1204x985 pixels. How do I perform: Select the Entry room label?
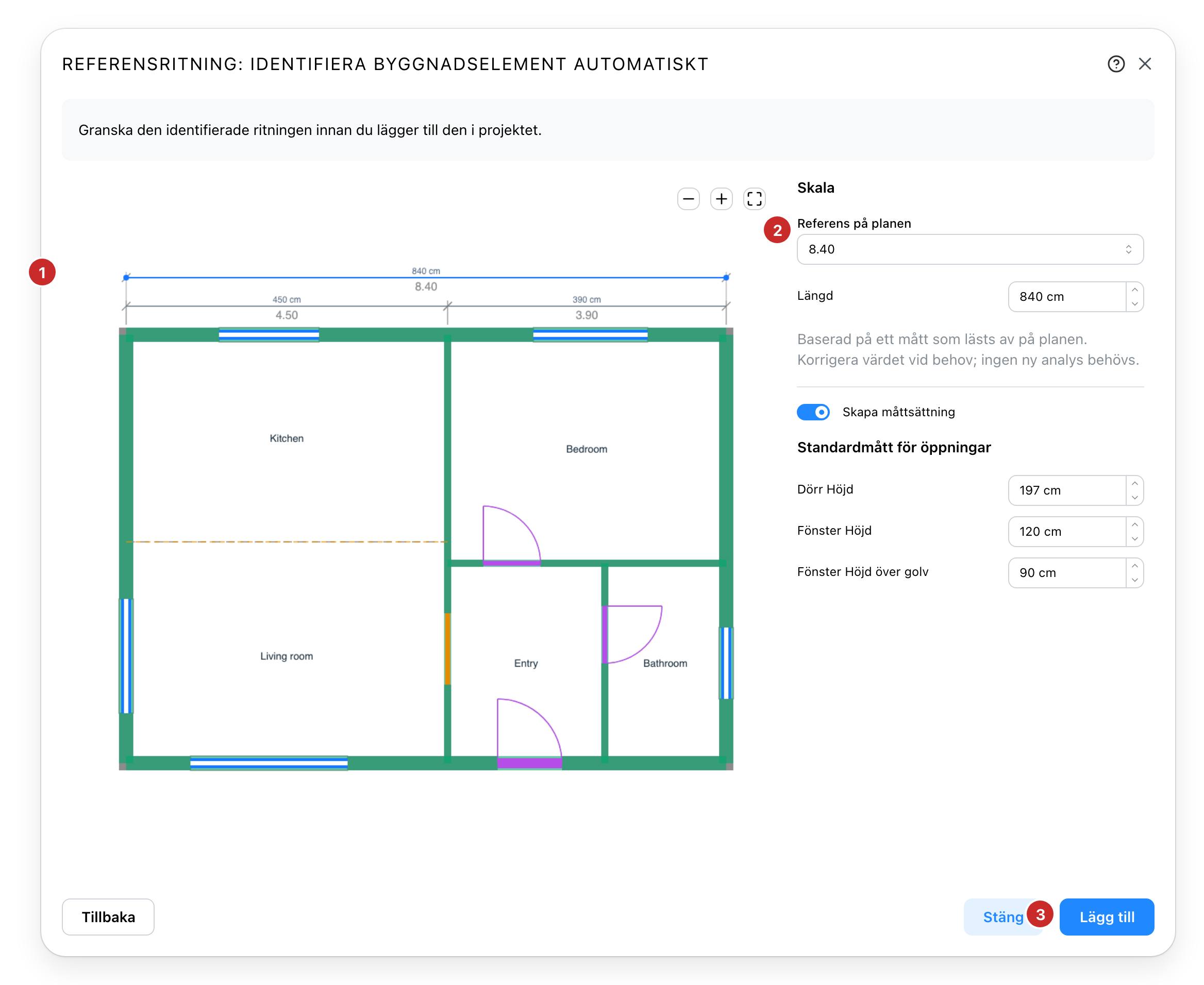(526, 664)
